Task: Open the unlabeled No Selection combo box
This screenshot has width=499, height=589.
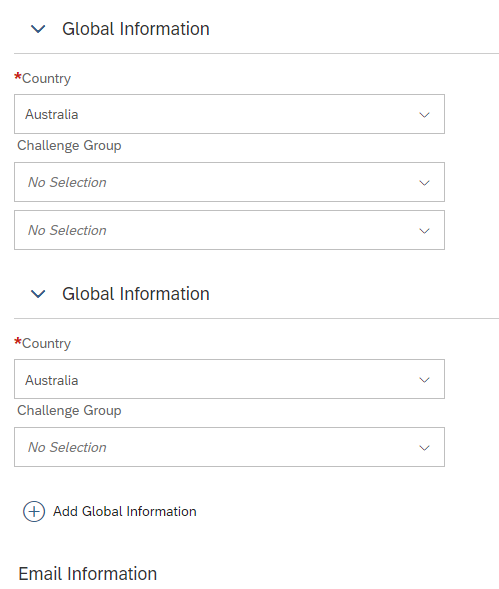Action: (x=229, y=230)
